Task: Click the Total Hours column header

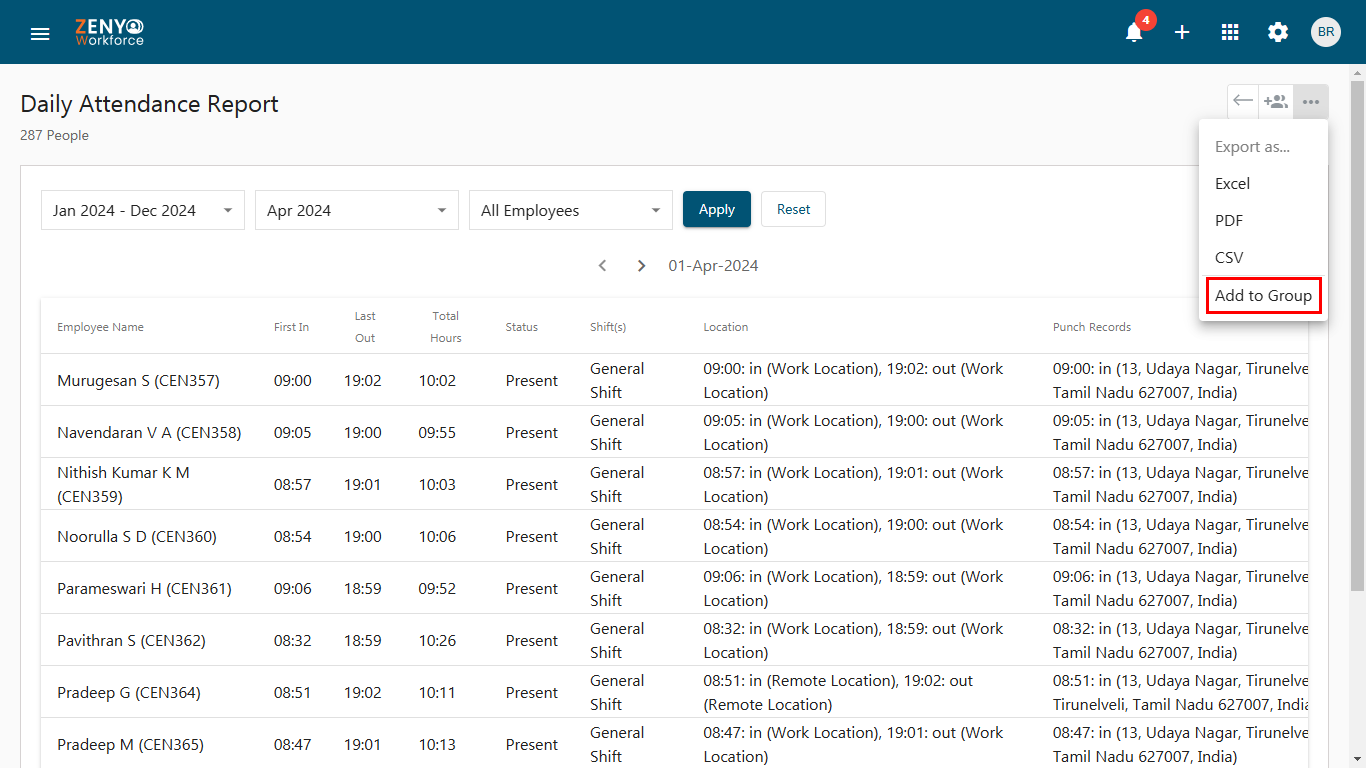Action: 446,327
